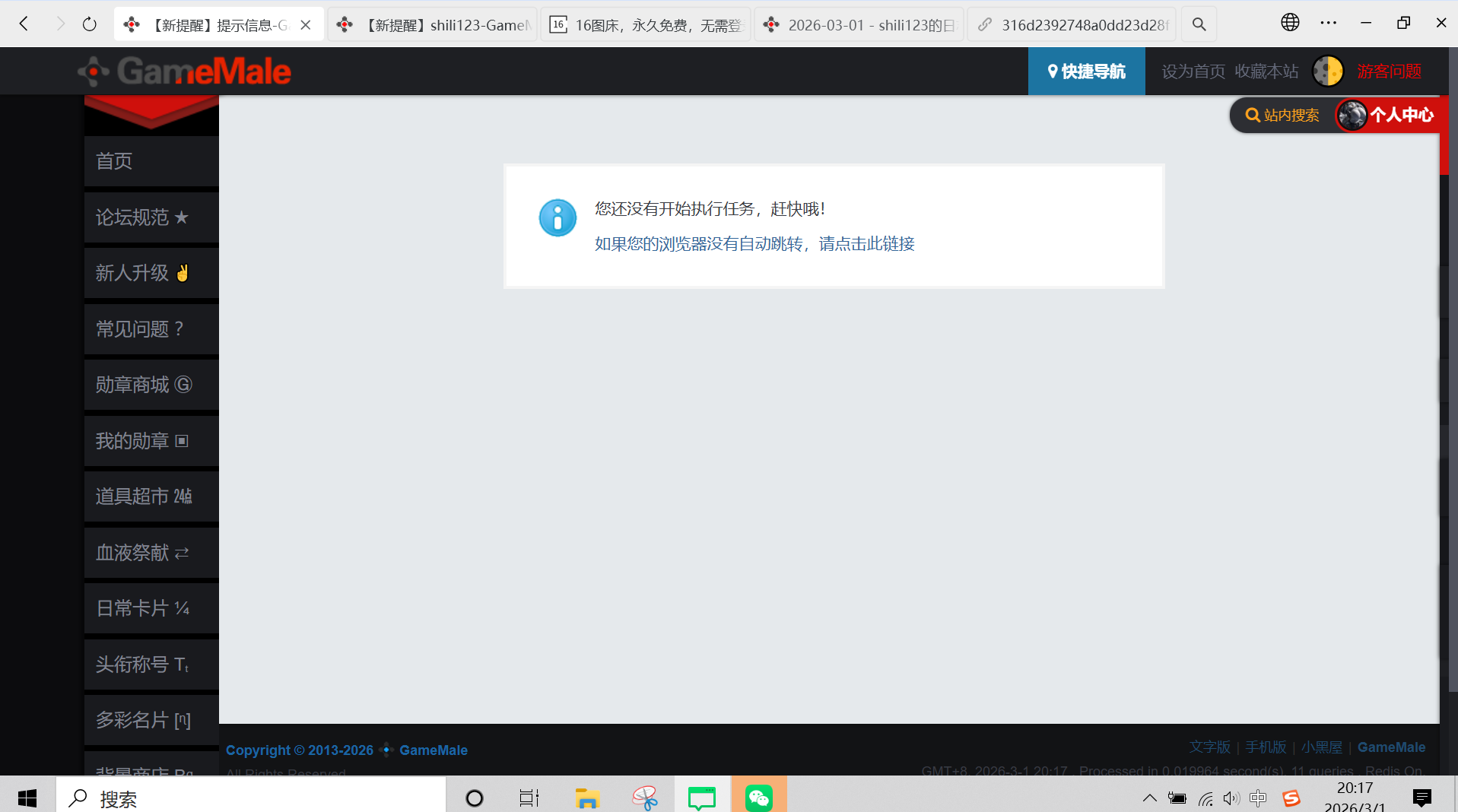The image size is (1458, 812).
Task: Click the 游客问题 link
Action: point(1389,71)
